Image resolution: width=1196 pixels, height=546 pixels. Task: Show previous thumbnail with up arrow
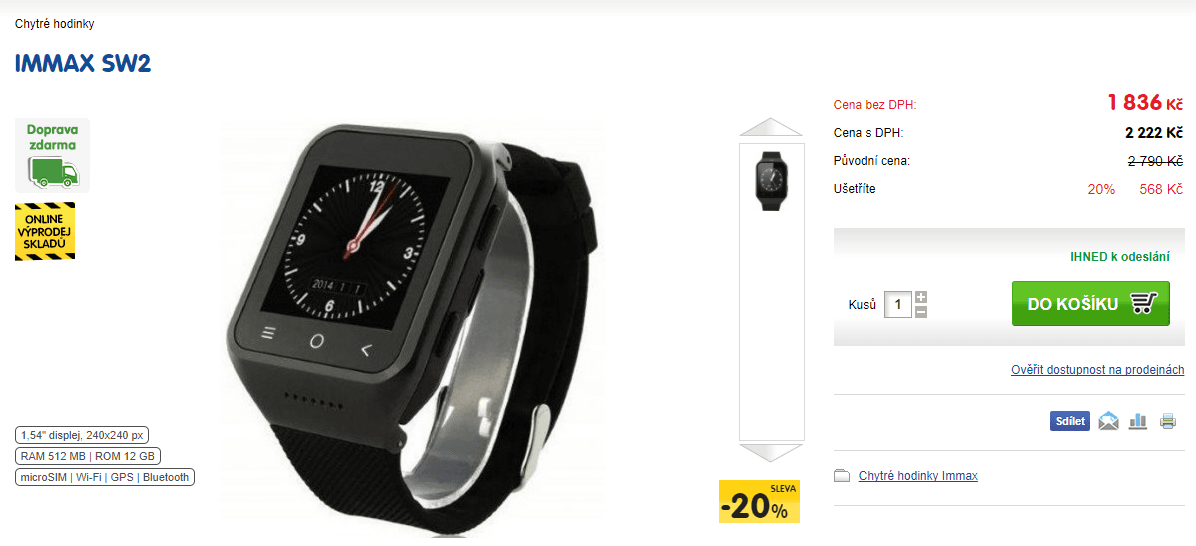point(771,127)
